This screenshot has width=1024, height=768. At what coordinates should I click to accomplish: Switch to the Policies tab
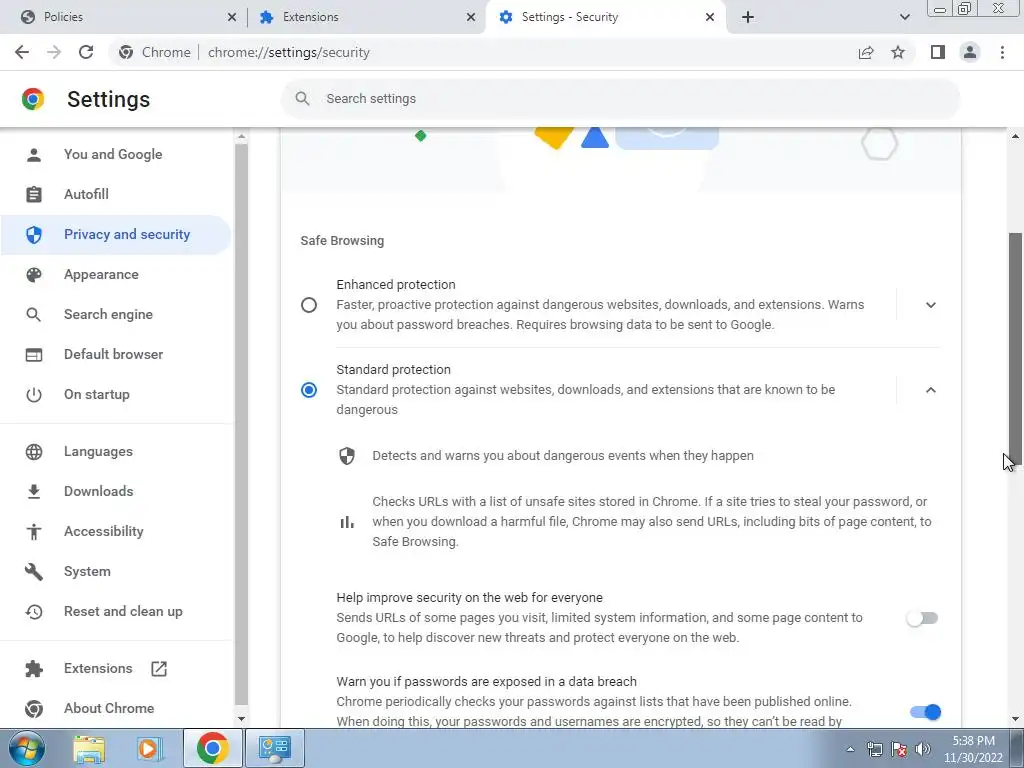124,17
